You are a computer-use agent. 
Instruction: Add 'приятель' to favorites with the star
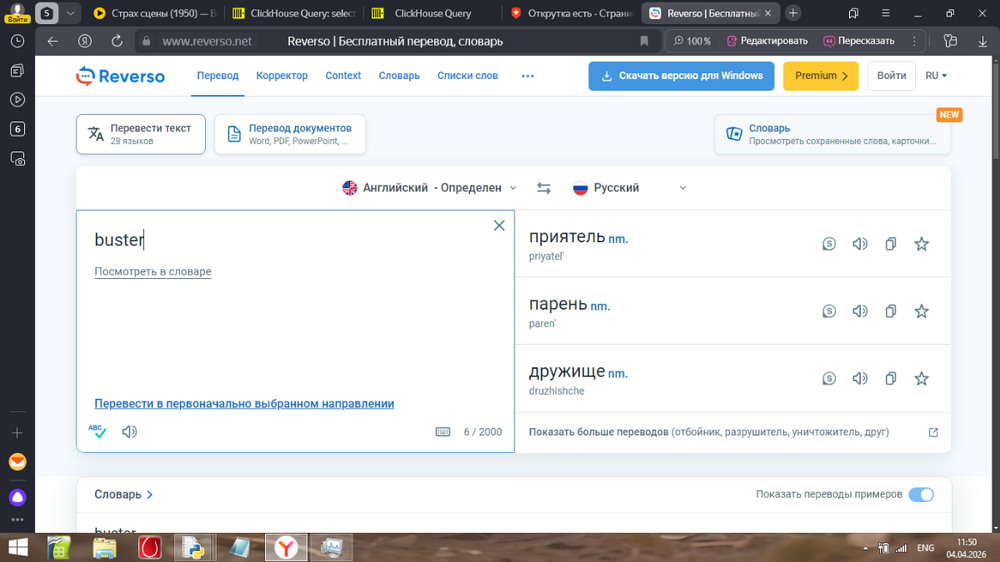tap(922, 244)
